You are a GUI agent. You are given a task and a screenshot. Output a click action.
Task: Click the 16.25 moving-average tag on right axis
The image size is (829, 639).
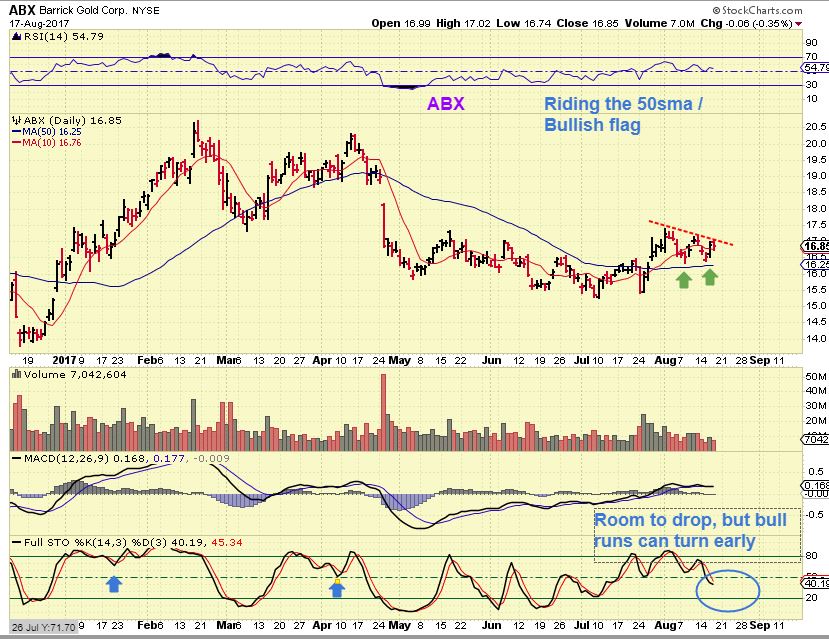[x=815, y=264]
